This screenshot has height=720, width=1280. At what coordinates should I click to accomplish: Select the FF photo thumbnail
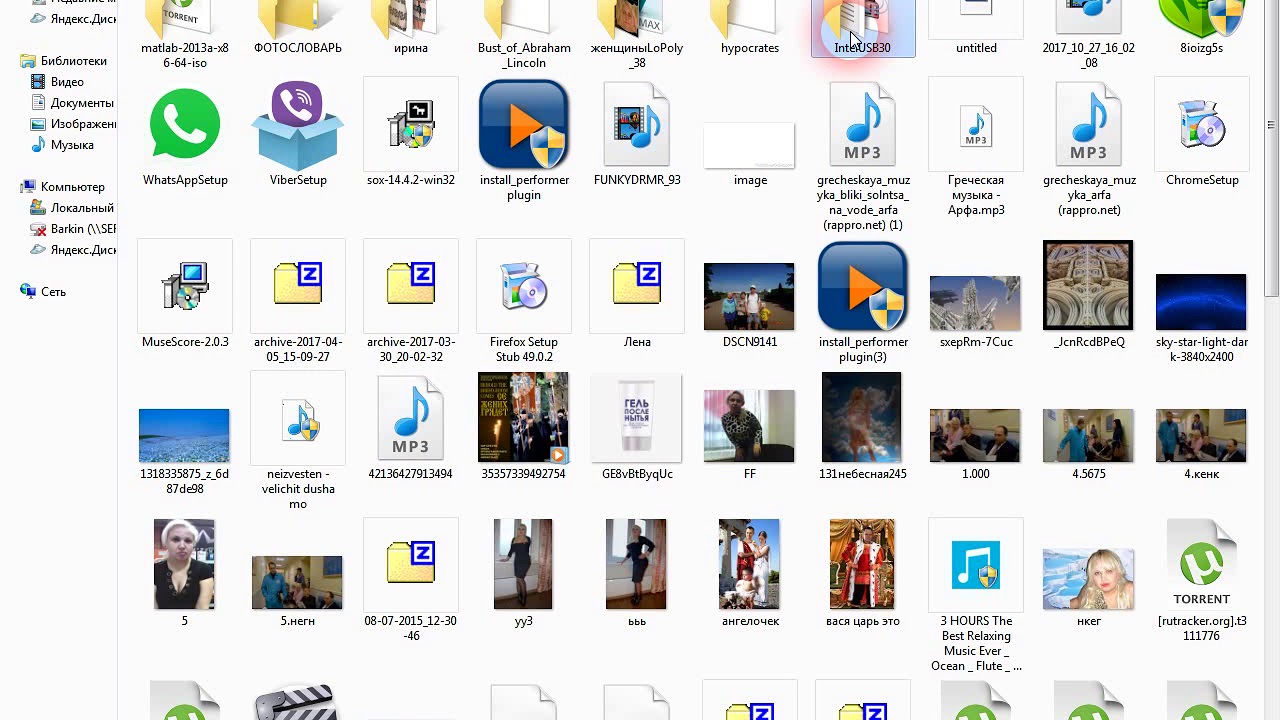(x=749, y=426)
